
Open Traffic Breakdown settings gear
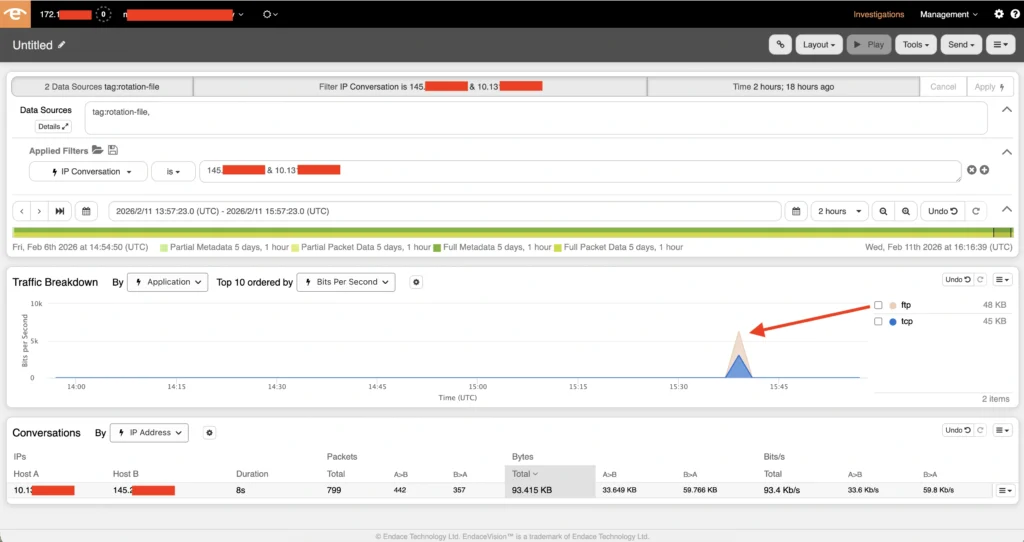tap(416, 282)
